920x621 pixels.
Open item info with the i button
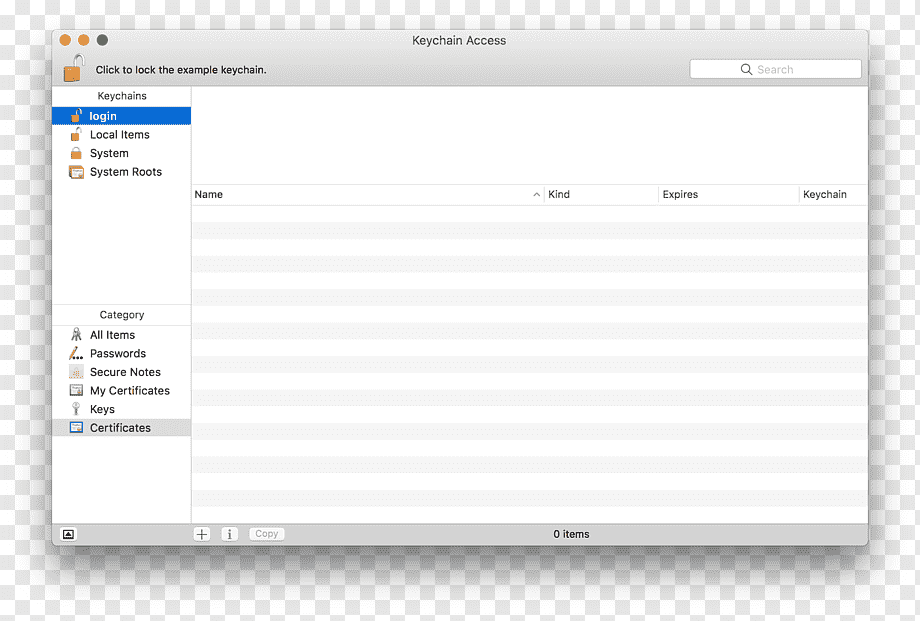tap(229, 534)
